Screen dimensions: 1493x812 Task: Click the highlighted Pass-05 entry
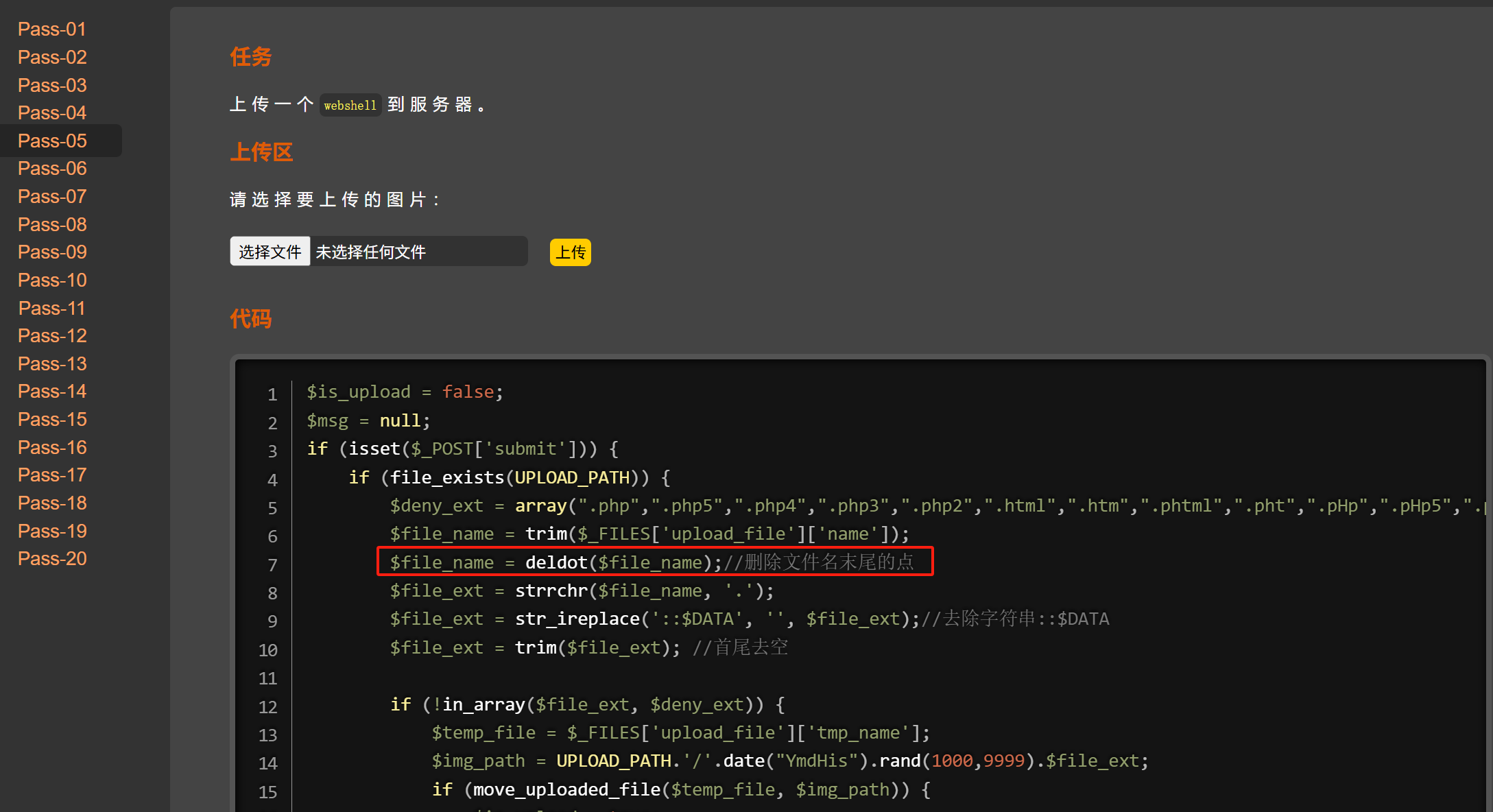pyautogui.click(x=52, y=141)
